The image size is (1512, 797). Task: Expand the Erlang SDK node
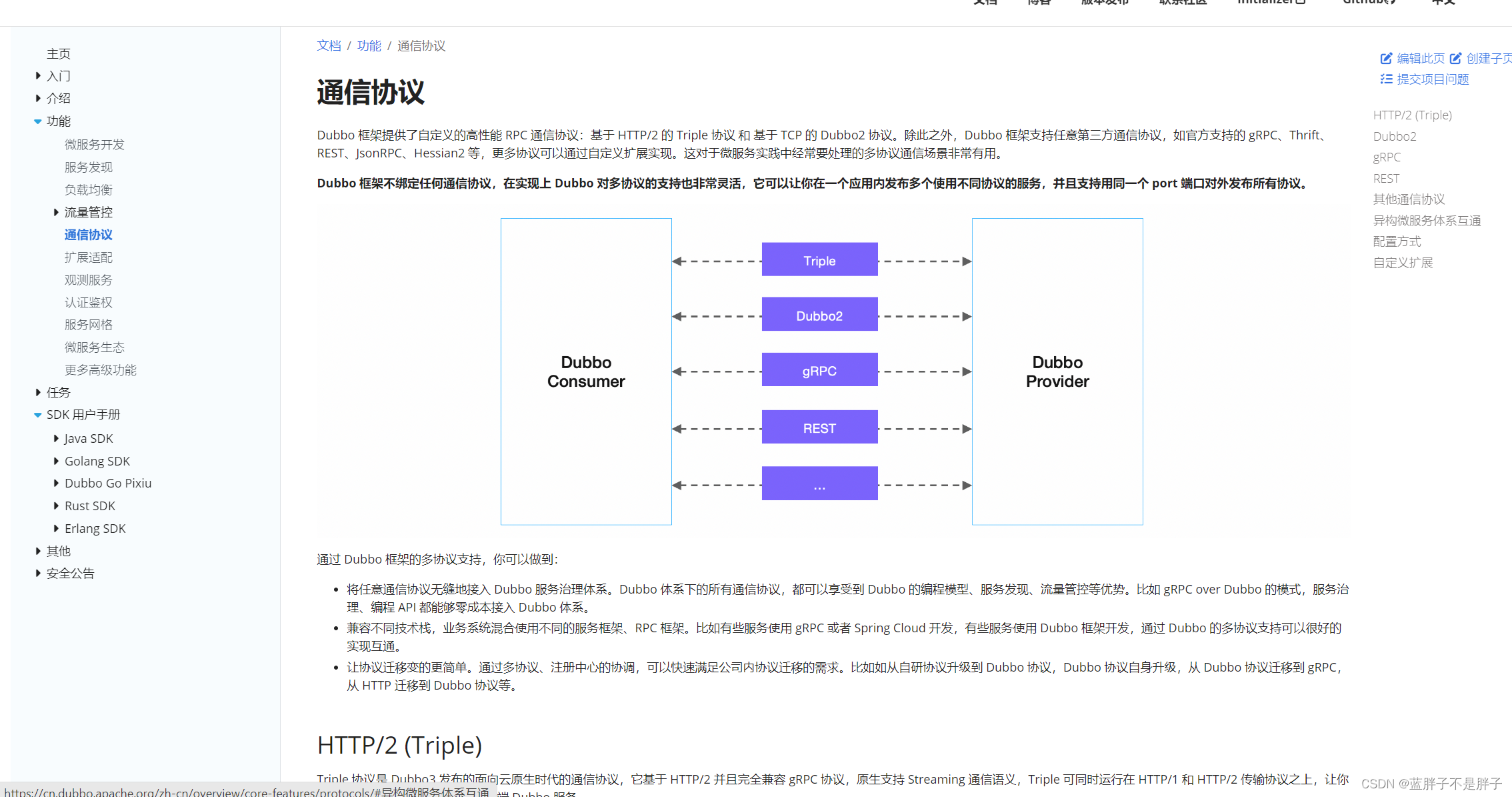[56, 528]
